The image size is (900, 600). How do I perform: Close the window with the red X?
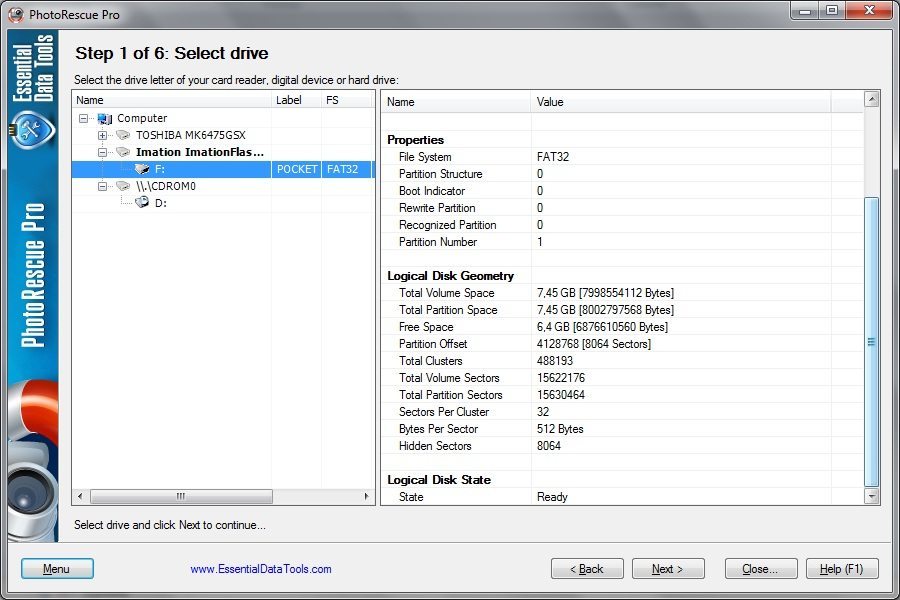point(869,11)
